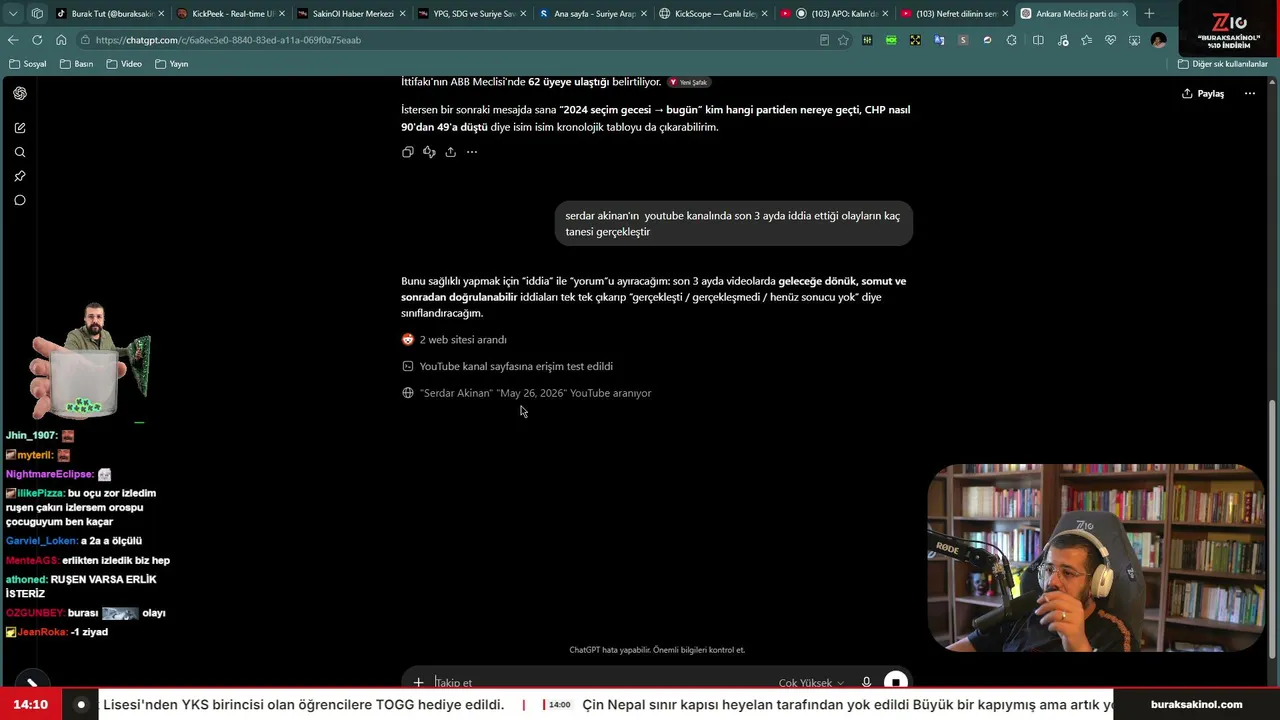Switch to the KickScope tab

tap(713, 14)
